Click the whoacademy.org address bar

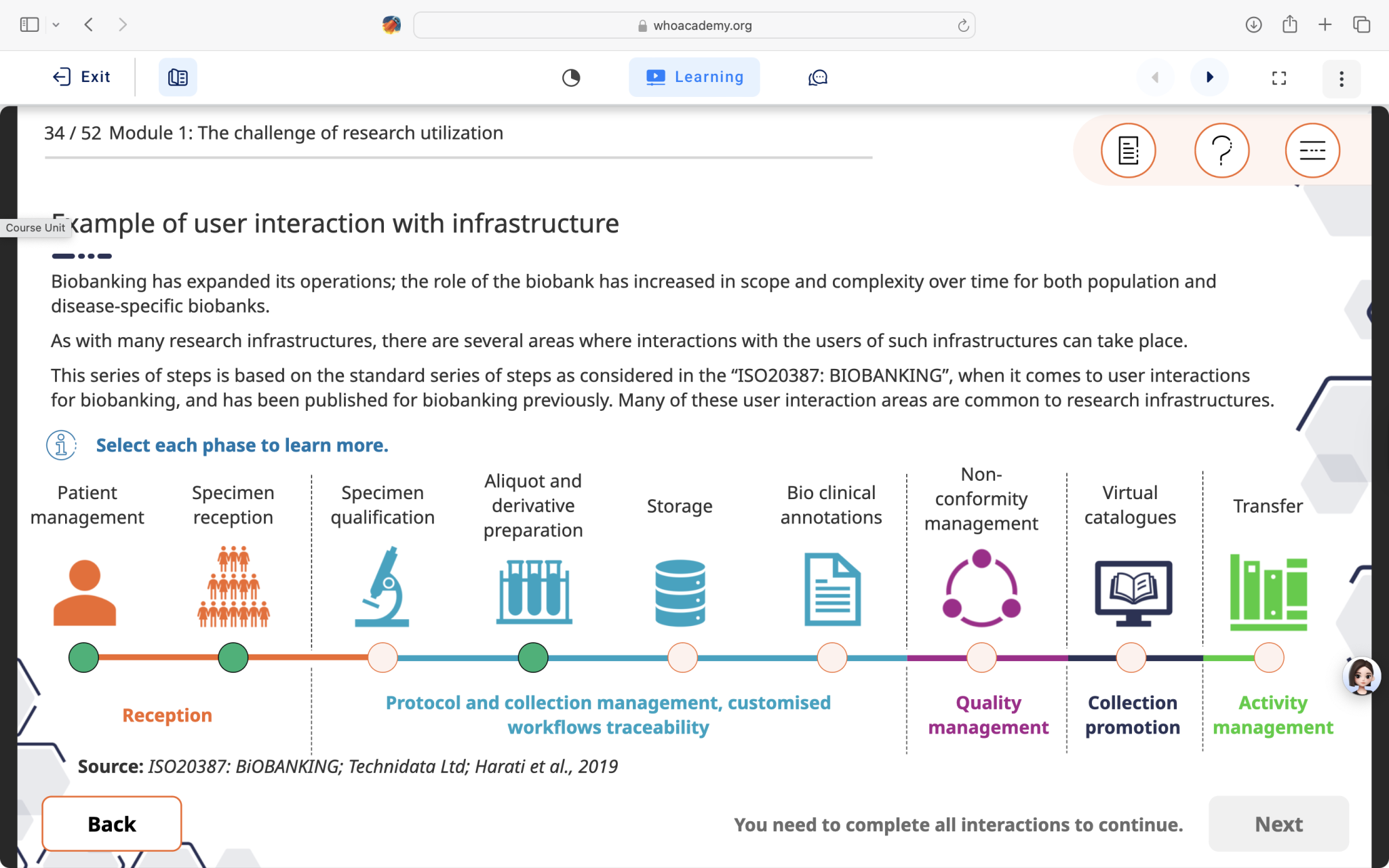click(x=694, y=25)
